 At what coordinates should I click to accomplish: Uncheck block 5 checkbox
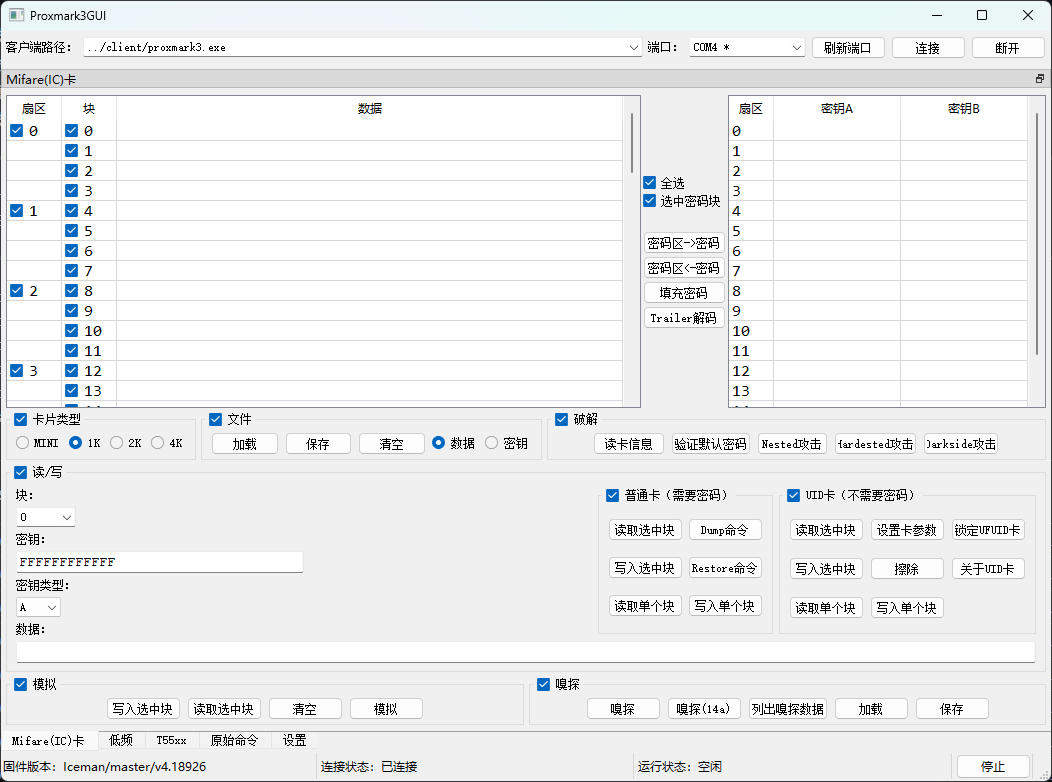click(x=71, y=231)
